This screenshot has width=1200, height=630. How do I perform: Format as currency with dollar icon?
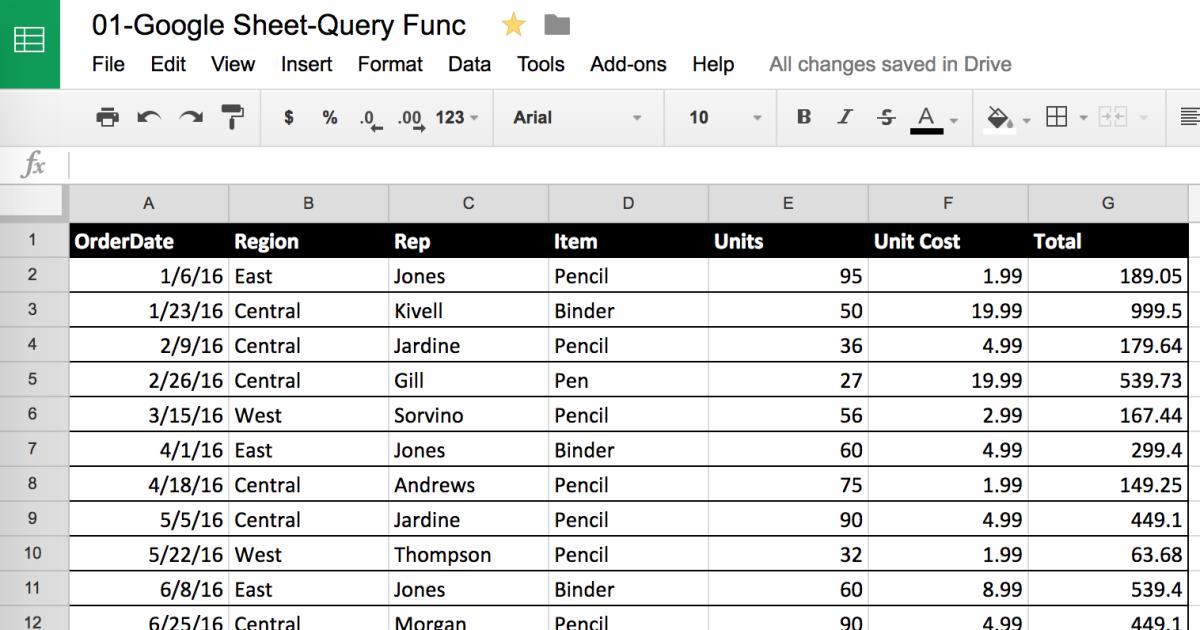pos(289,118)
